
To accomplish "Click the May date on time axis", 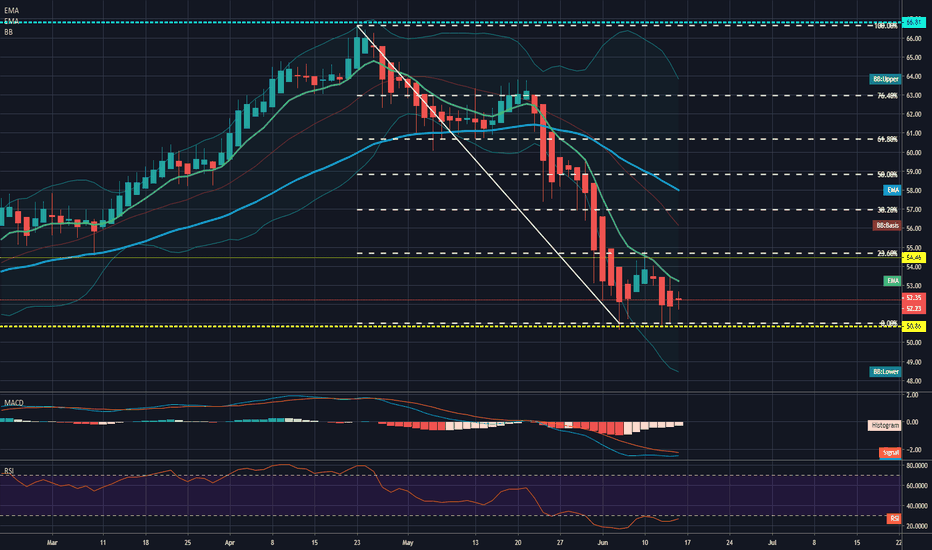I will click(x=407, y=542).
